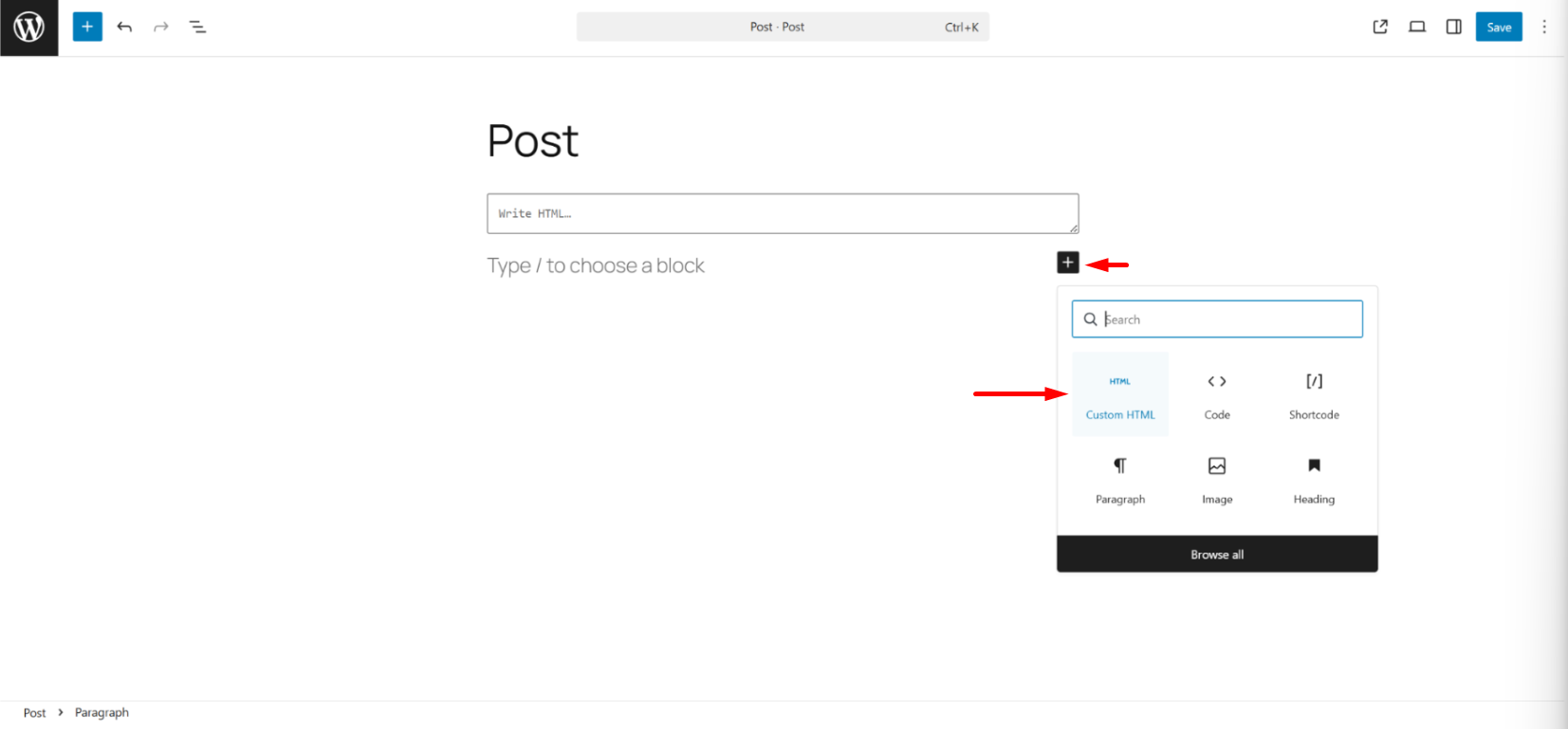
Task: Select Post in the breadcrumb
Action: click(34, 713)
